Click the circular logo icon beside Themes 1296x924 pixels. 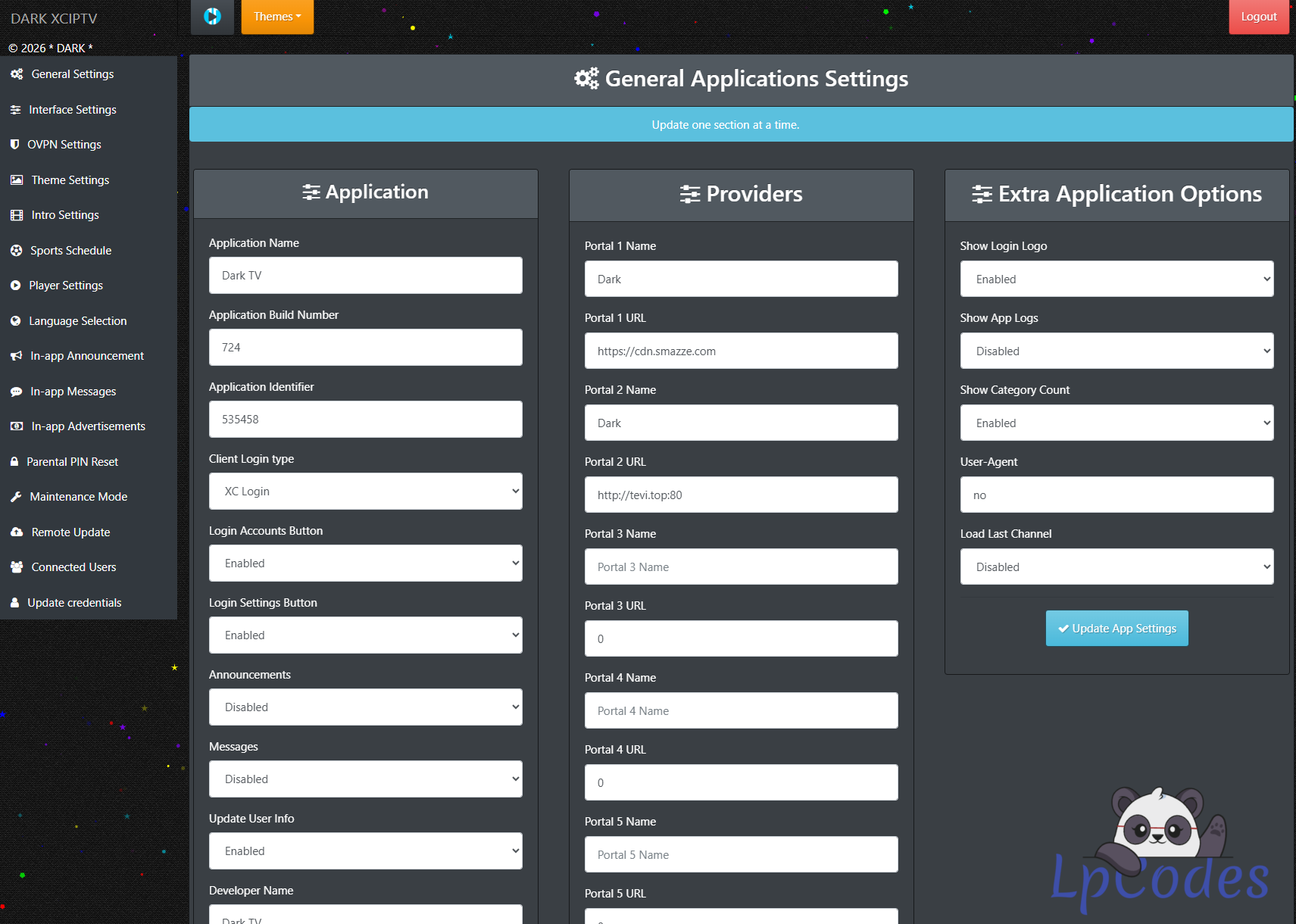pyautogui.click(x=212, y=16)
